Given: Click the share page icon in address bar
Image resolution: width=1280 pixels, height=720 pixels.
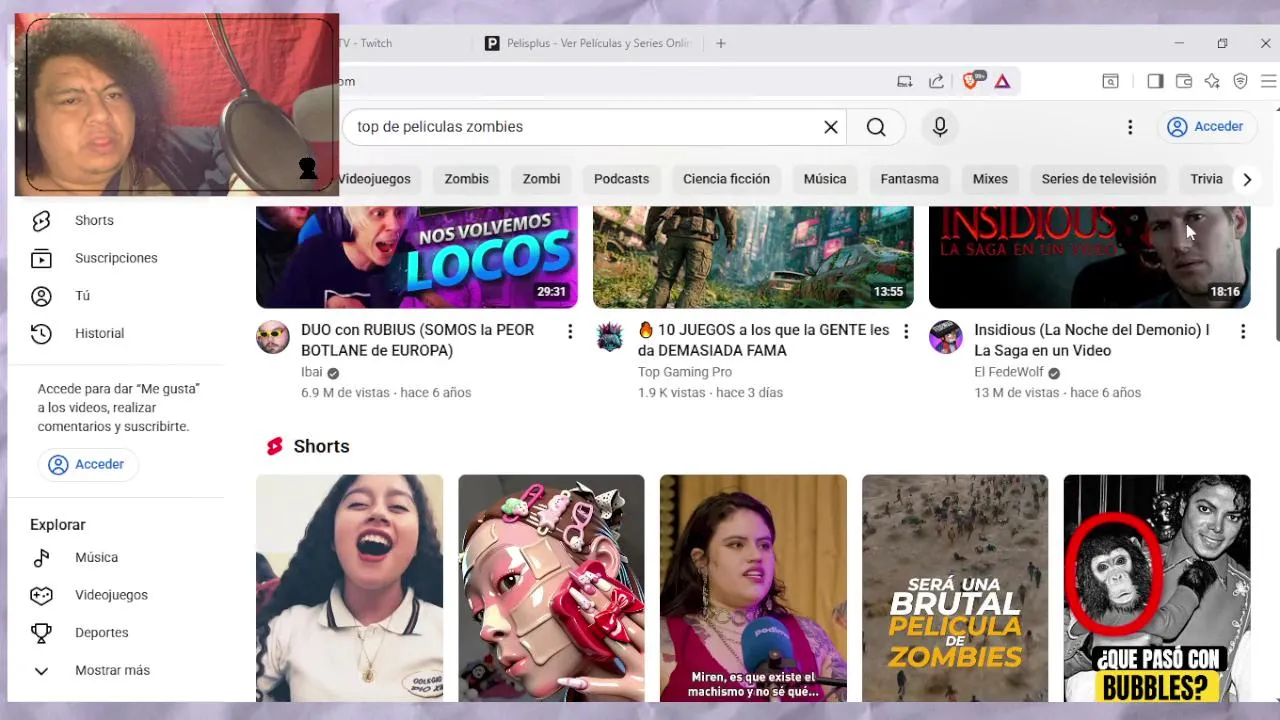Looking at the screenshot, I should pyautogui.click(x=936, y=81).
